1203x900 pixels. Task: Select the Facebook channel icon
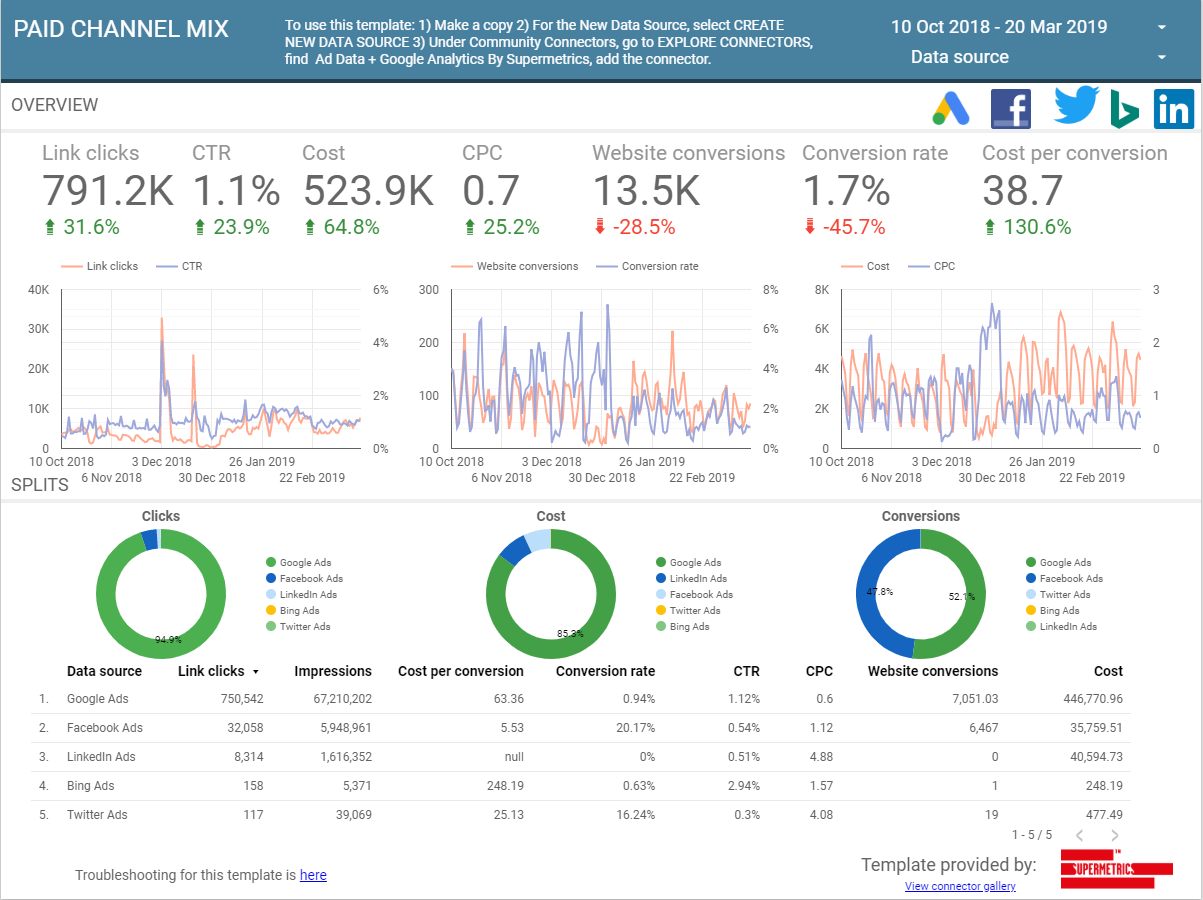tap(1011, 108)
